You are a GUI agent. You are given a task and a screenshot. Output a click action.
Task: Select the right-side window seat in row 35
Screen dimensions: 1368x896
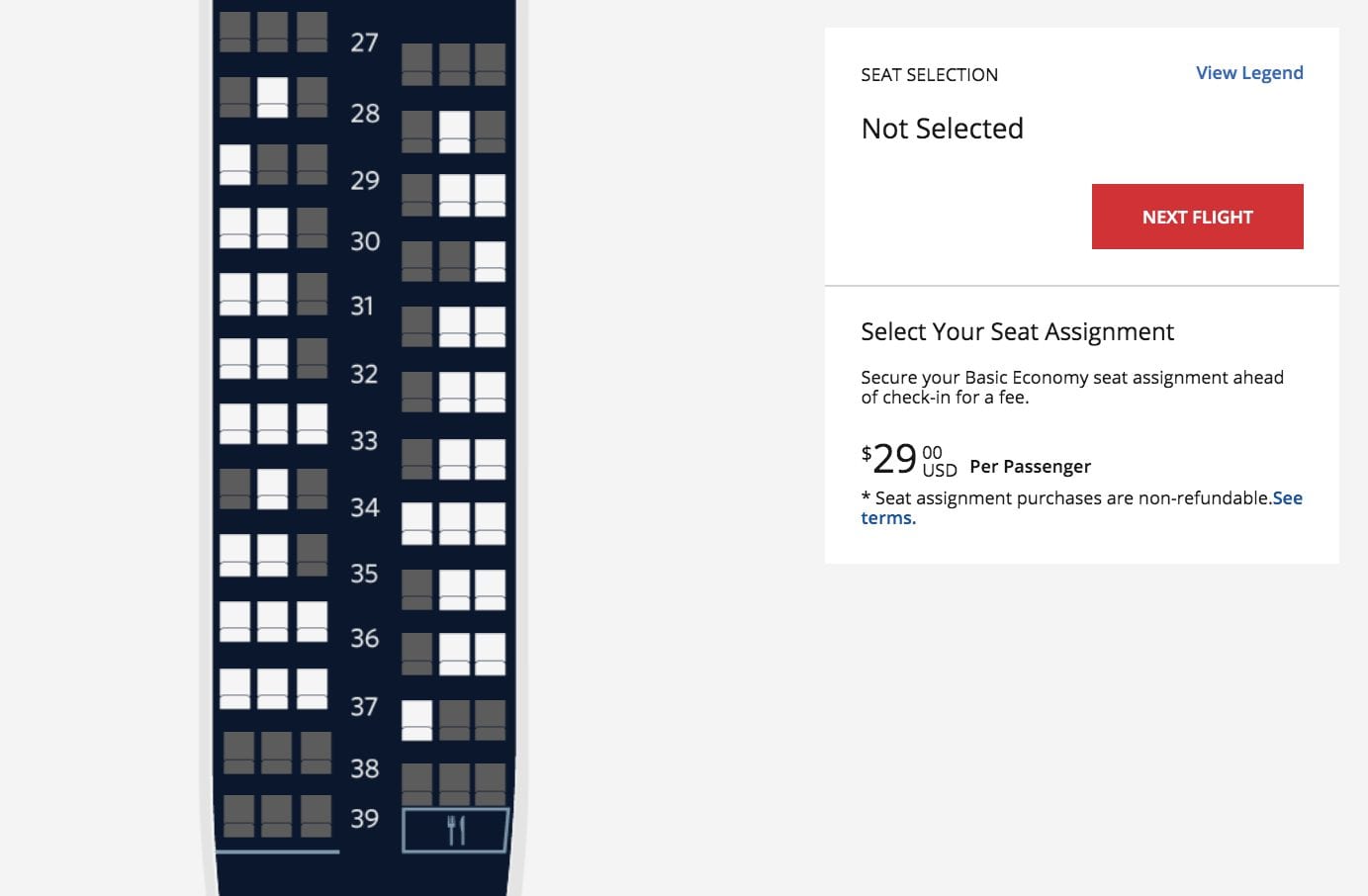492,586
